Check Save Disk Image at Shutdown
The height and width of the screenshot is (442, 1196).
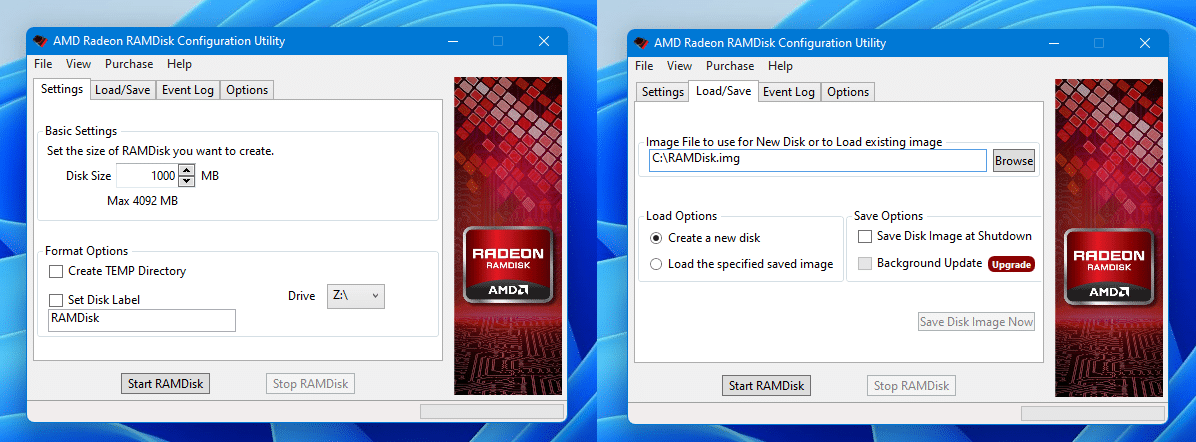[865, 237]
